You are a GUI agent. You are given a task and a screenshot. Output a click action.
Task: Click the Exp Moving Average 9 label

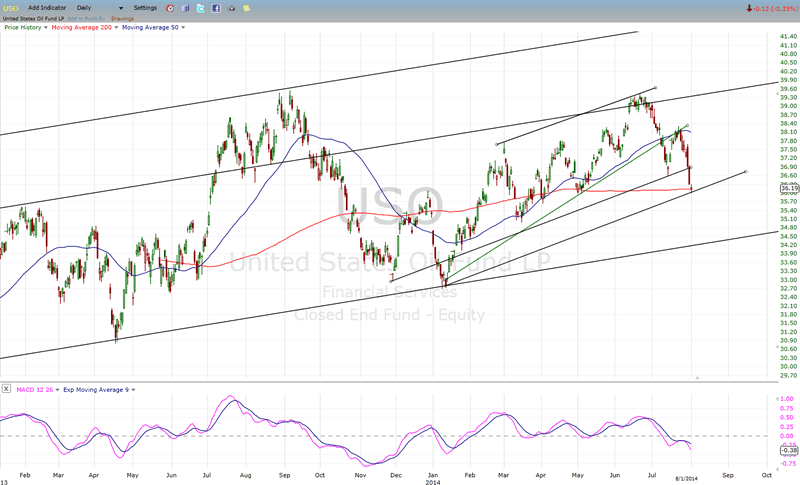pos(96,390)
